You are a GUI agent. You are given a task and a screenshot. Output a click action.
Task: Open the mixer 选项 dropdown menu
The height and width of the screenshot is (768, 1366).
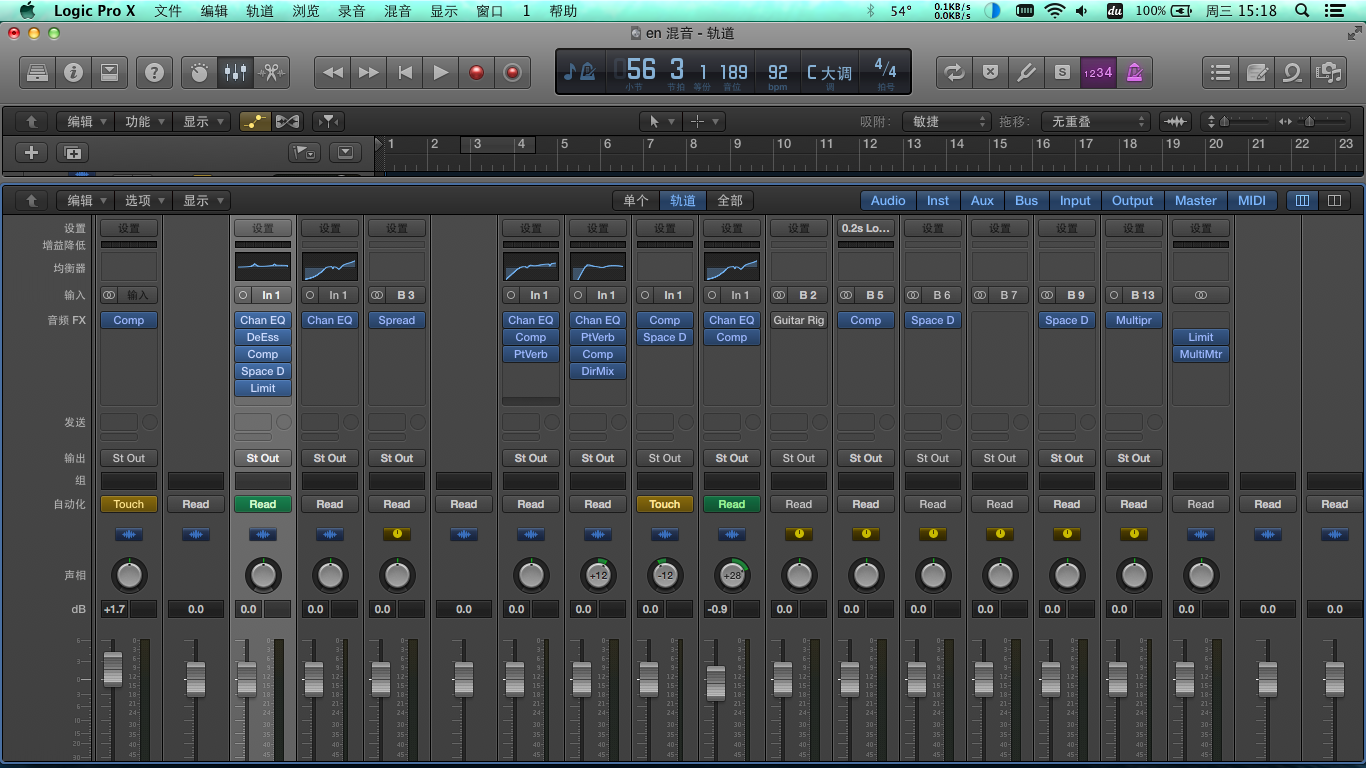(x=143, y=200)
